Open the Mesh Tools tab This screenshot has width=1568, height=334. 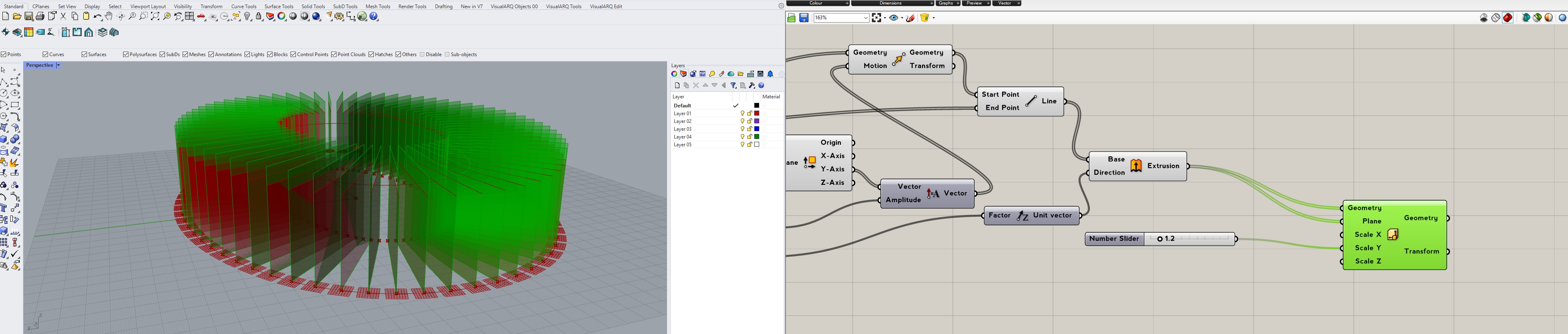tap(378, 7)
